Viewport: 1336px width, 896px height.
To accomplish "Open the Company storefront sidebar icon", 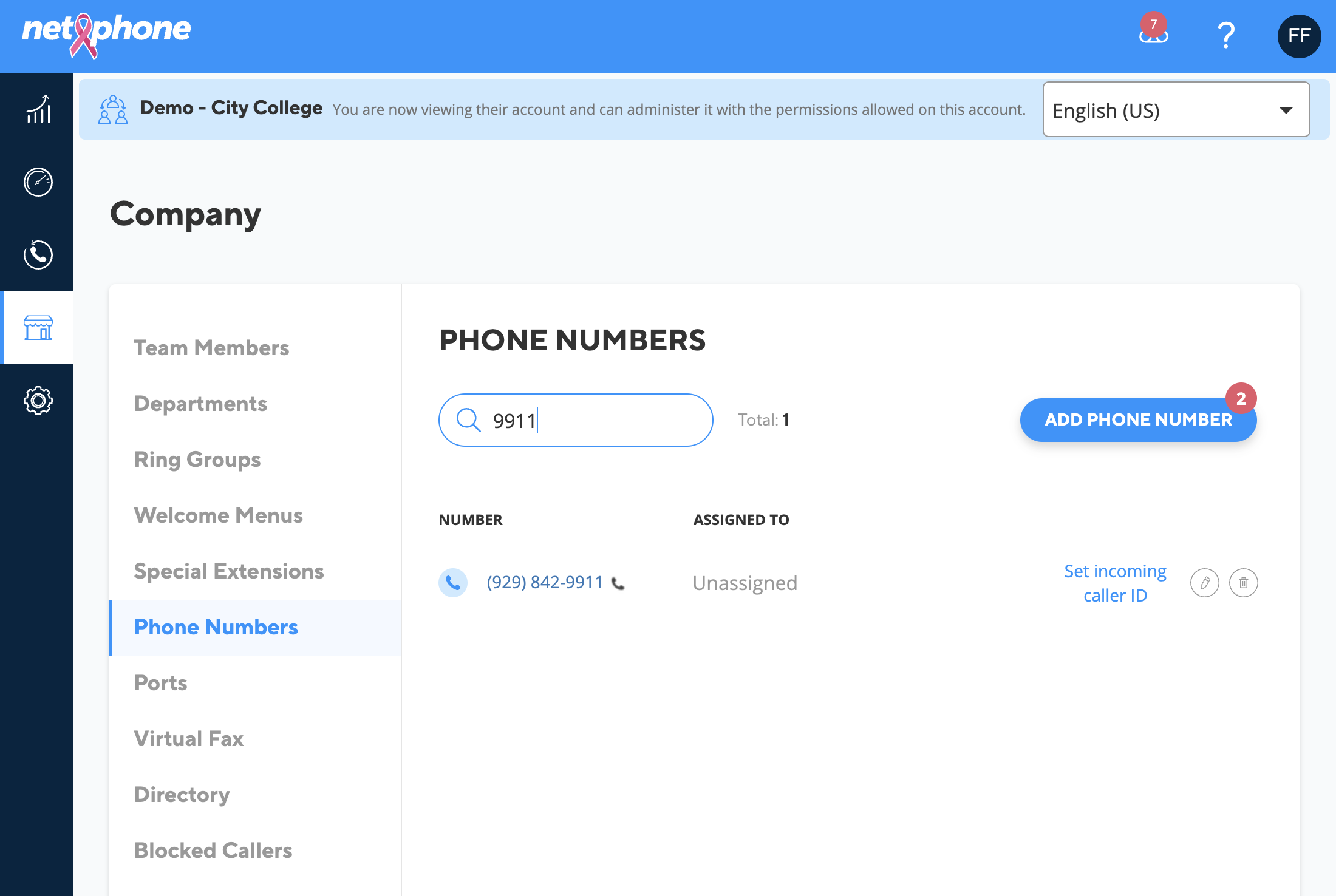I will click(x=38, y=328).
